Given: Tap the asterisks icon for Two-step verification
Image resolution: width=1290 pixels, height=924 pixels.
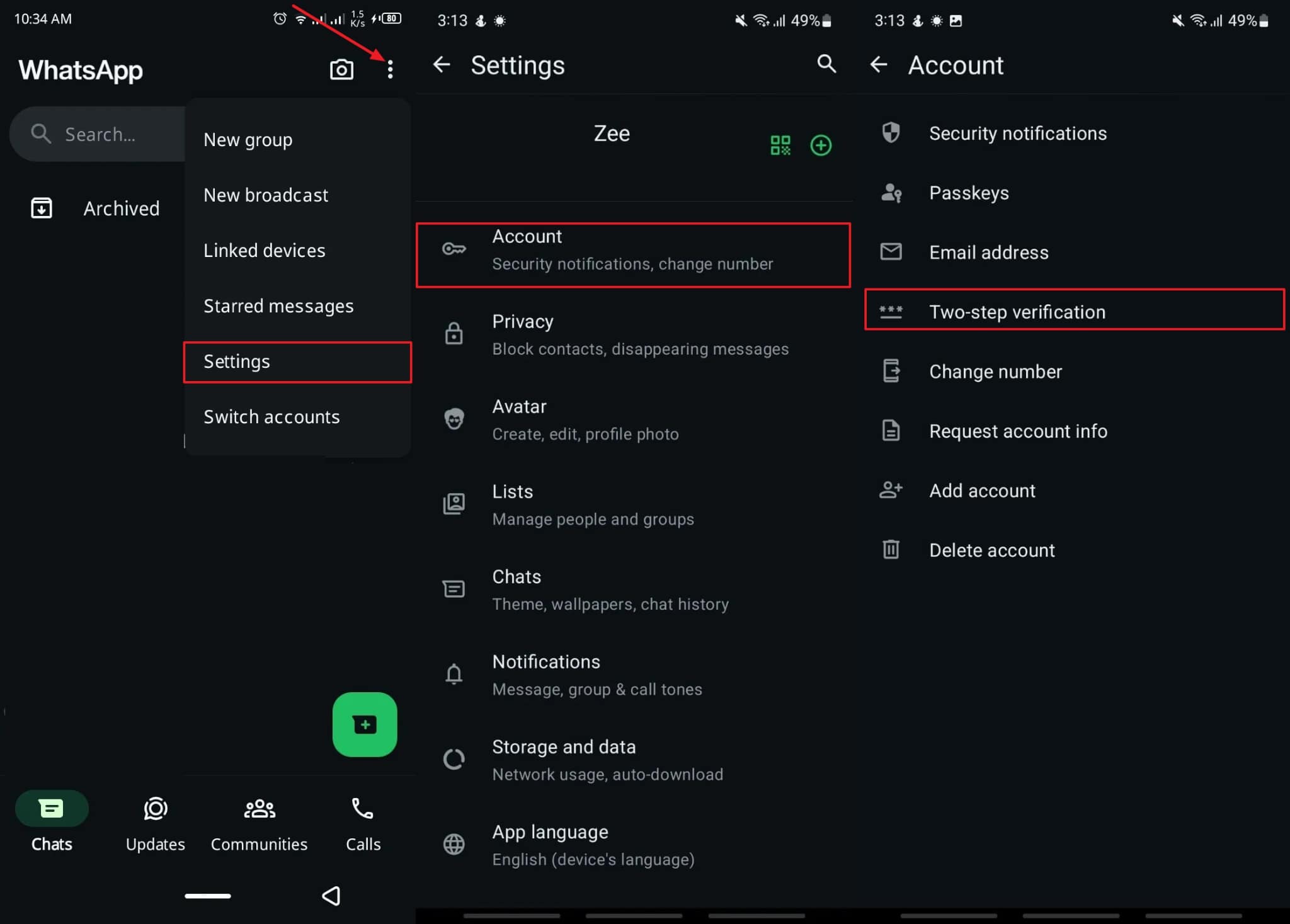Looking at the screenshot, I should [891, 311].
